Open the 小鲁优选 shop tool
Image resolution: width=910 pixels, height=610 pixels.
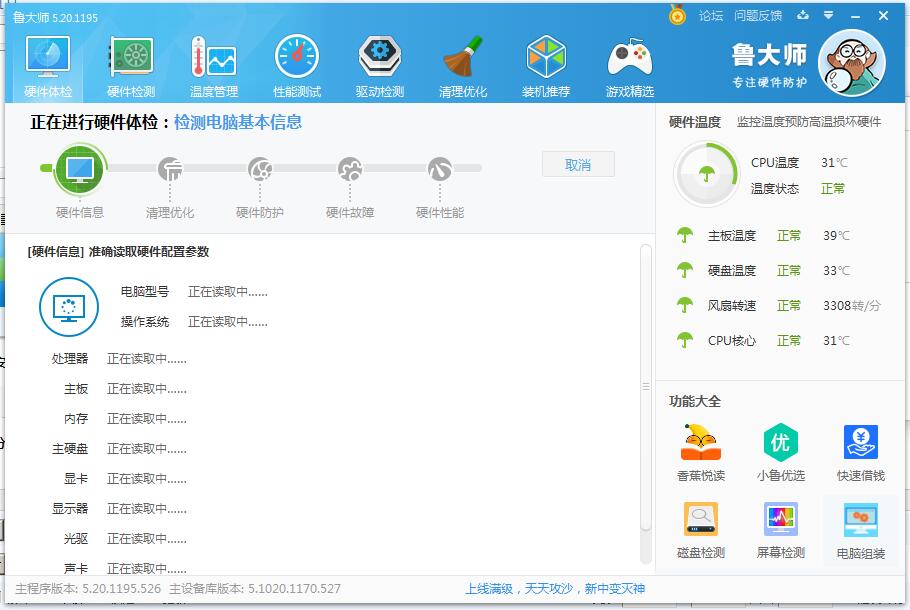pos(781,453)
